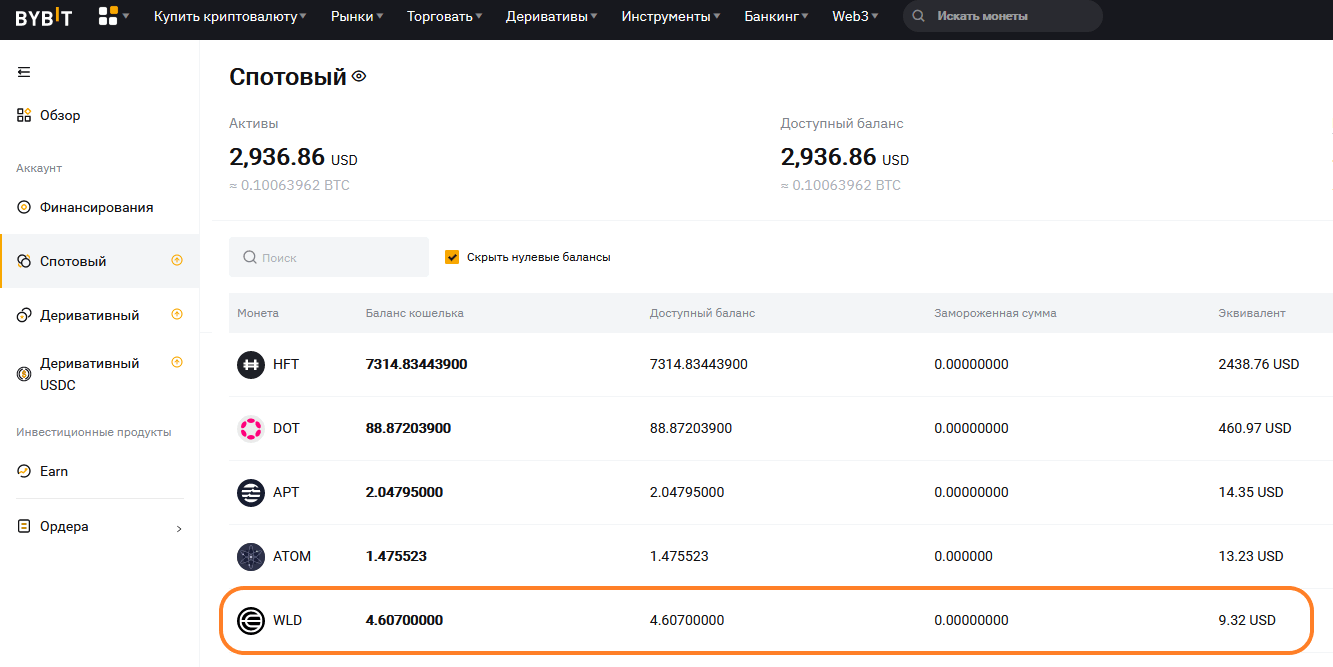Click the Ордера sidebar icon
This screenshot has width=1333, height=667.
click(x=24, y=526)
